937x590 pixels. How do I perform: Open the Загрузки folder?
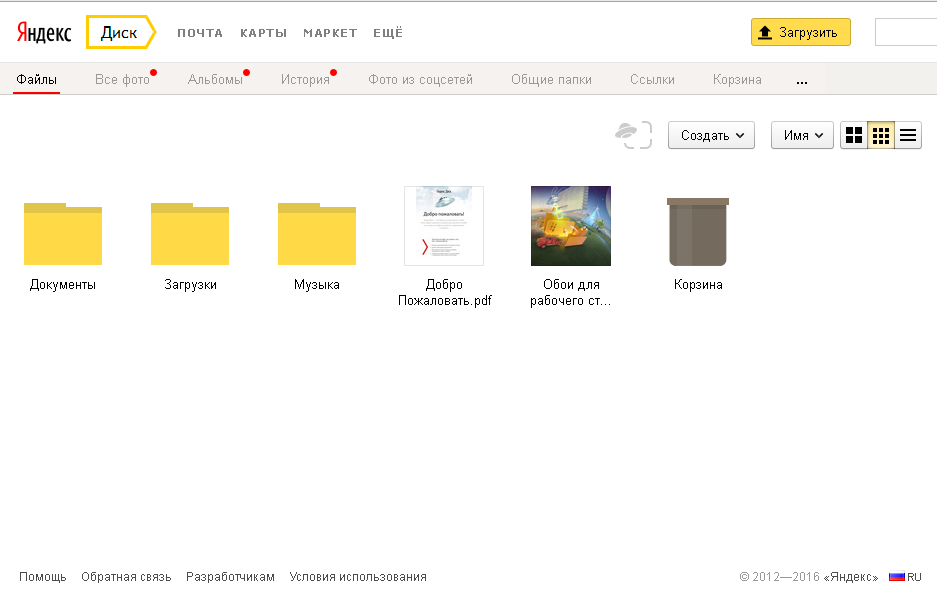coord(190,233)
